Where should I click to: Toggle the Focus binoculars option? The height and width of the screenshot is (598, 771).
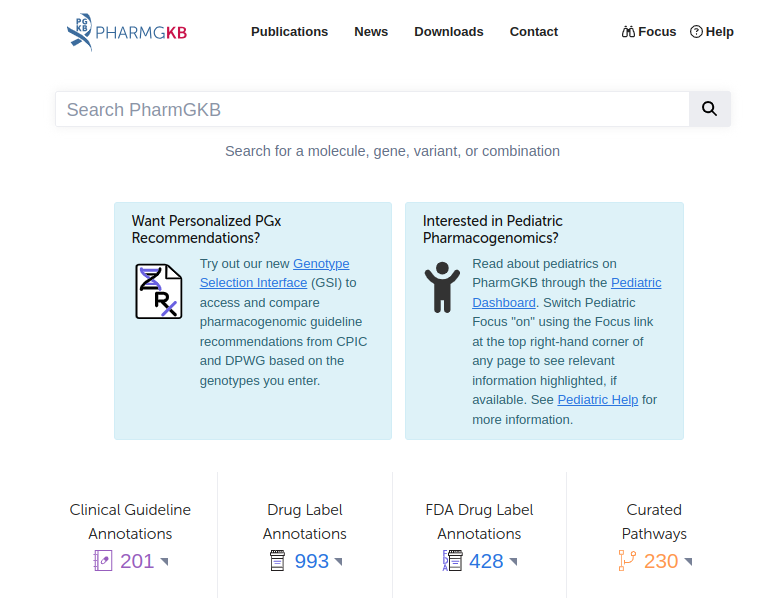[648, 32]
